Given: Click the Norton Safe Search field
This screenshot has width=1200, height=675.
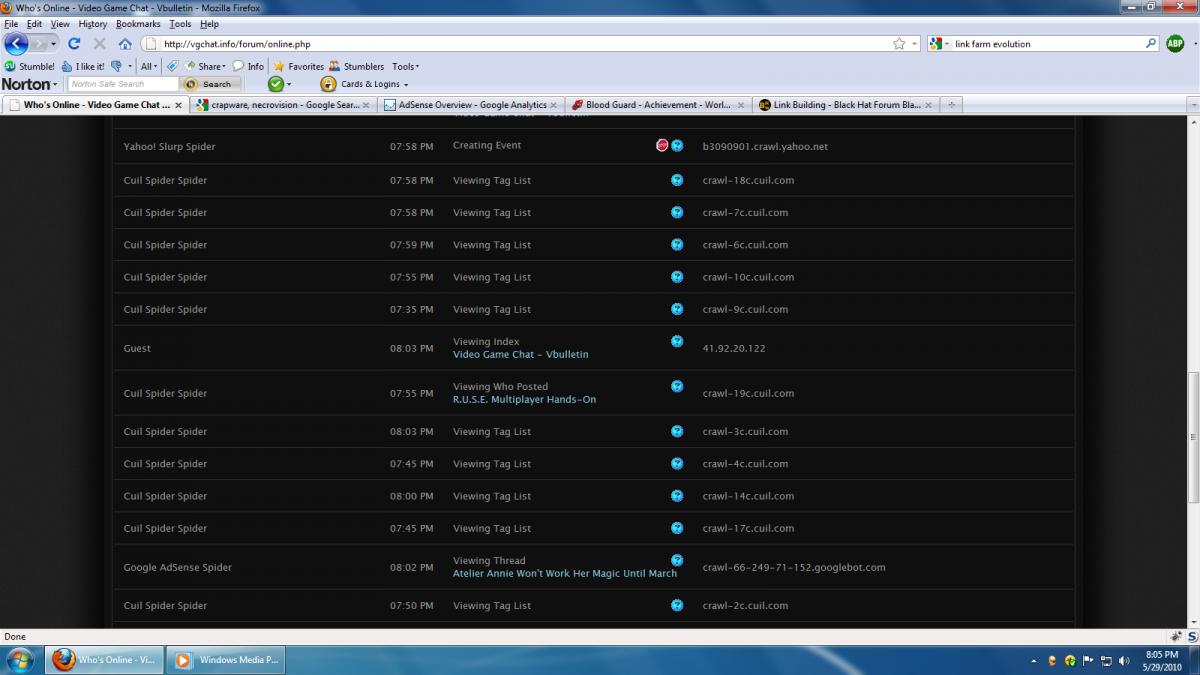Looking at the screenshot, I should coord(123,84).
